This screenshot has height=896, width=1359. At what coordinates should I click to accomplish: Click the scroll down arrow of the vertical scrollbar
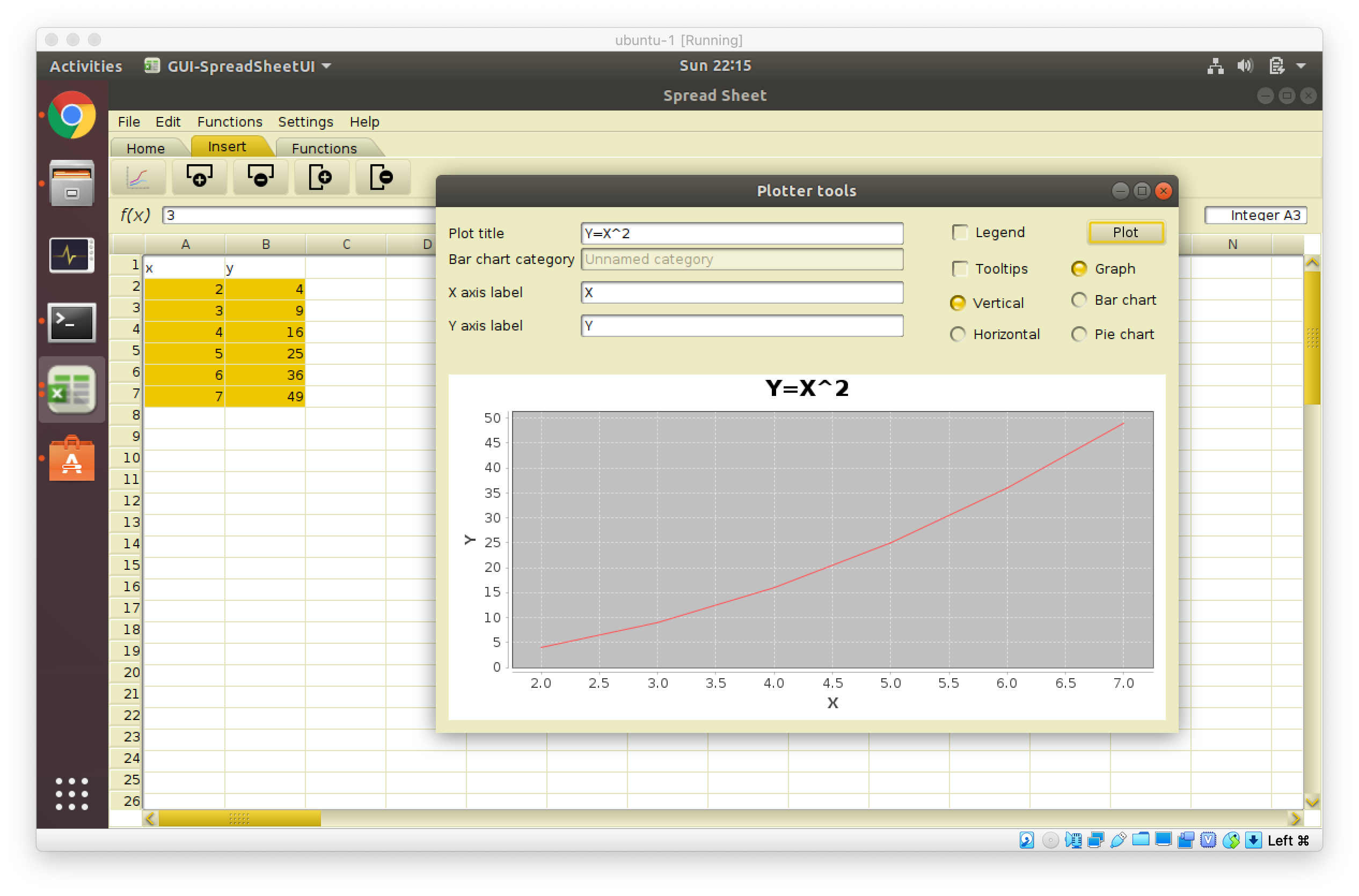(1312, 800)
